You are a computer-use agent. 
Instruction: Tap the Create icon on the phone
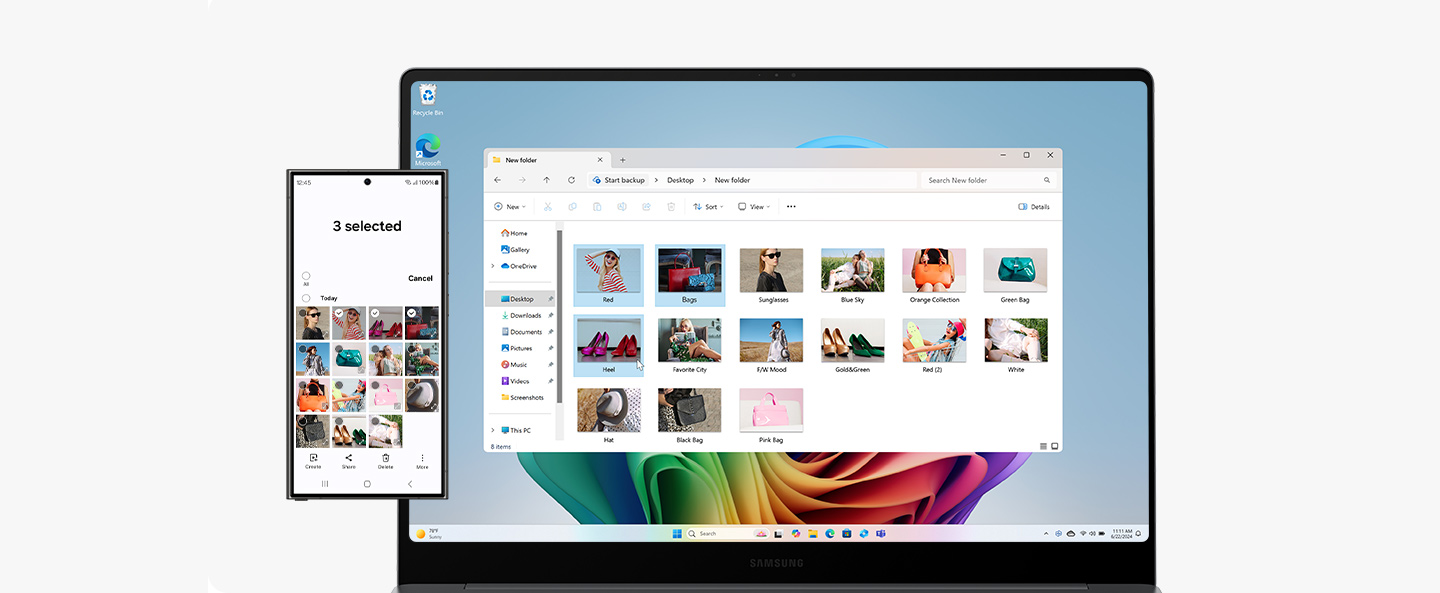(x=313, y=460)
